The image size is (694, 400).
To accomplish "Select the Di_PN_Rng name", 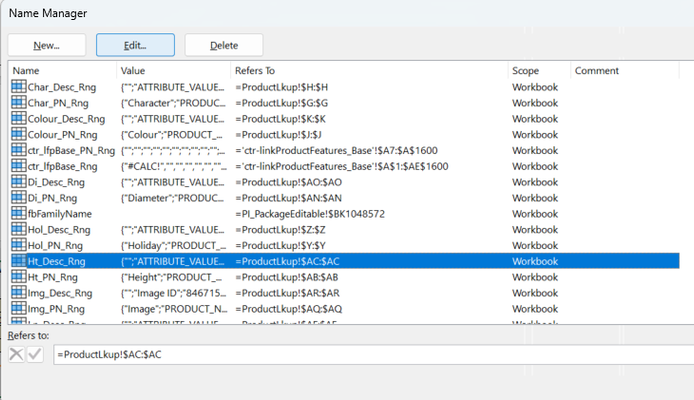I will (x=52, y=198).
